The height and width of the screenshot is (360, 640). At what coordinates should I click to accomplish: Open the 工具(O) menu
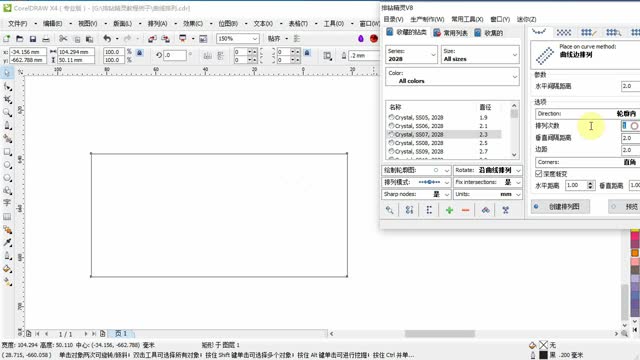(x=334, y=24)
